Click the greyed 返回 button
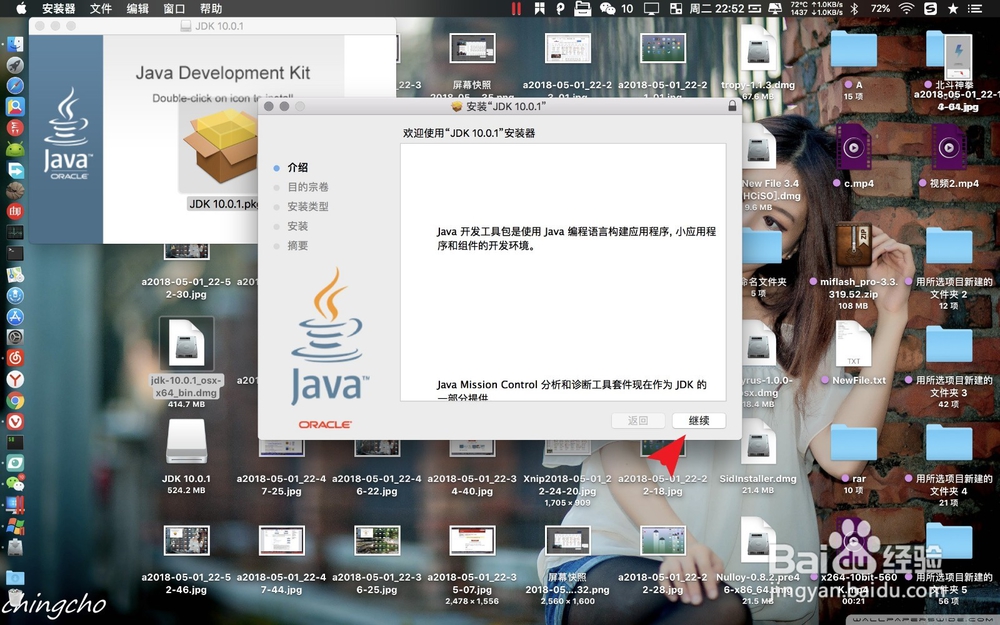Screen dimensions: 1000x625 pyautogui.click(x=637, y=420)
